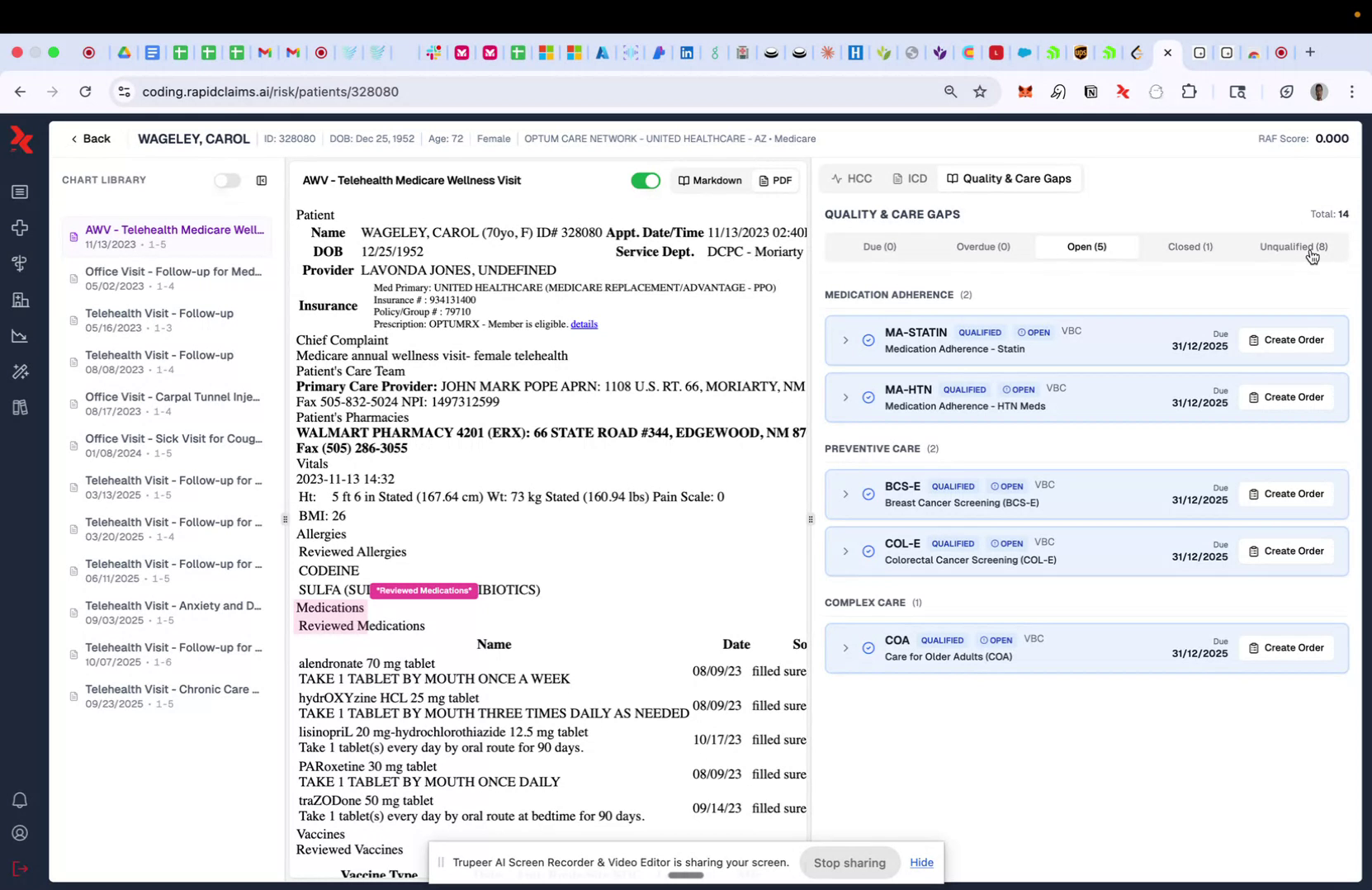Screen dimensions: 1372x890
Task: Expand the BCS-E breast cancer screening row
Action: [x=844, y=494]
